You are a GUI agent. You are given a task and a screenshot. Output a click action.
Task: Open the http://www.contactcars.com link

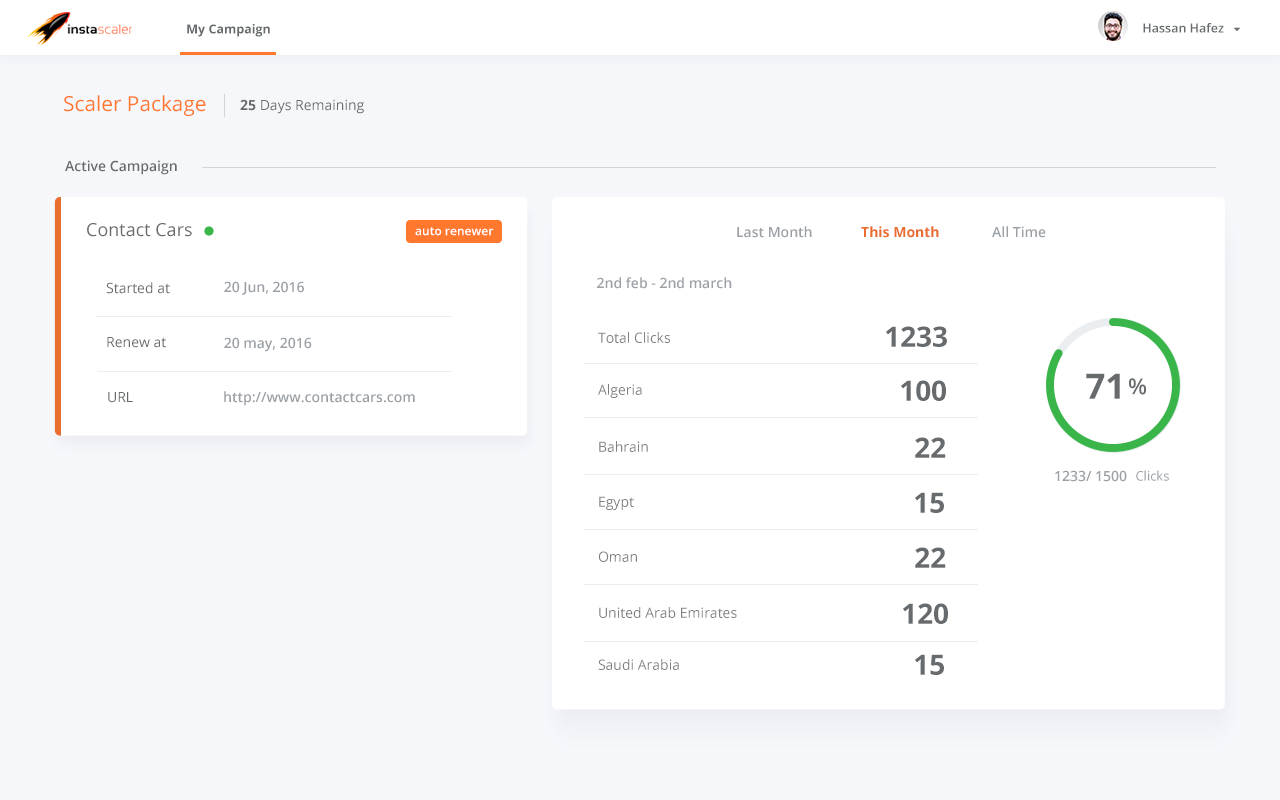(x=319, y=397)
